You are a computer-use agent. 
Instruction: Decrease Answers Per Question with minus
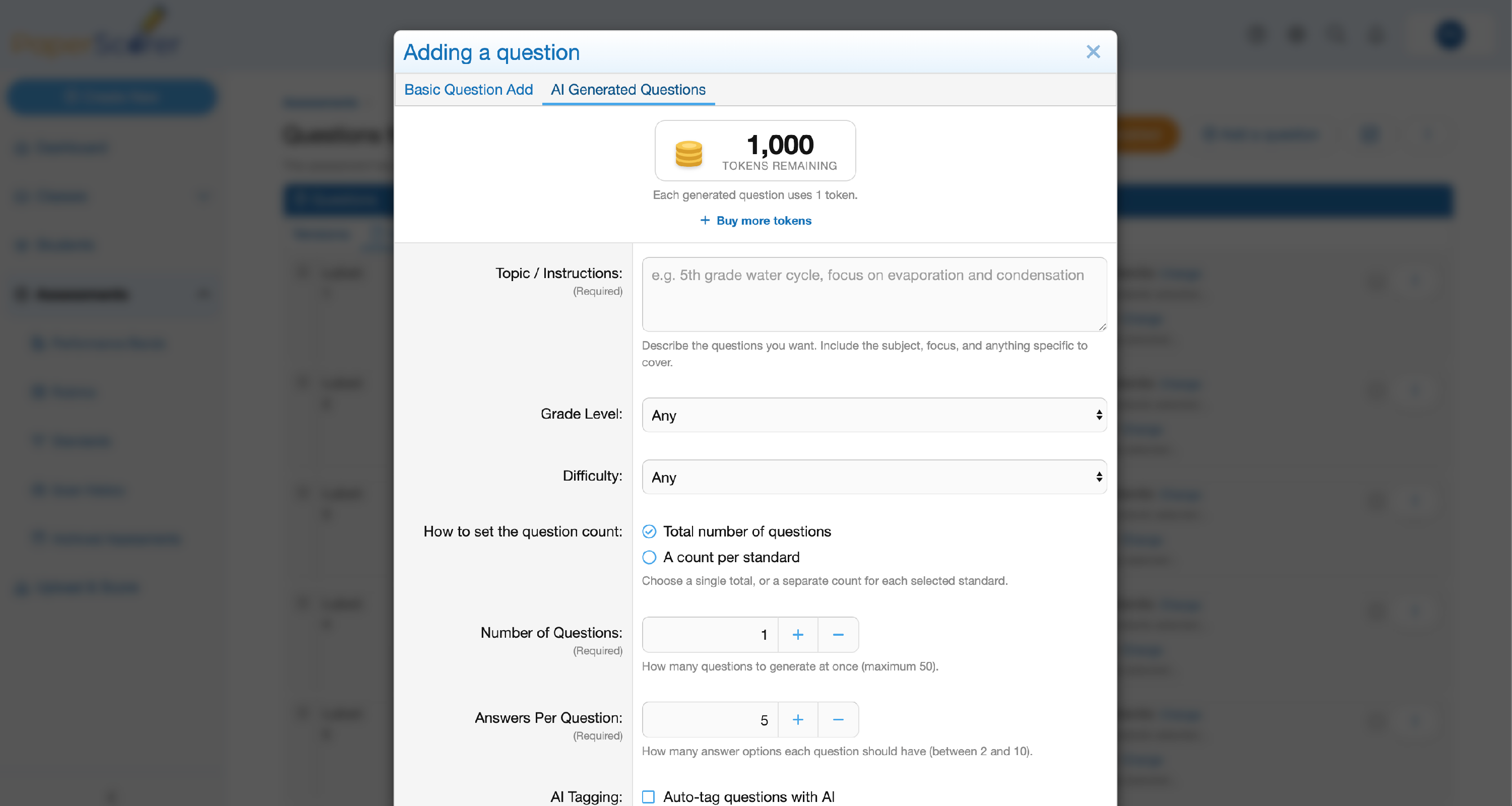(838, 720)
